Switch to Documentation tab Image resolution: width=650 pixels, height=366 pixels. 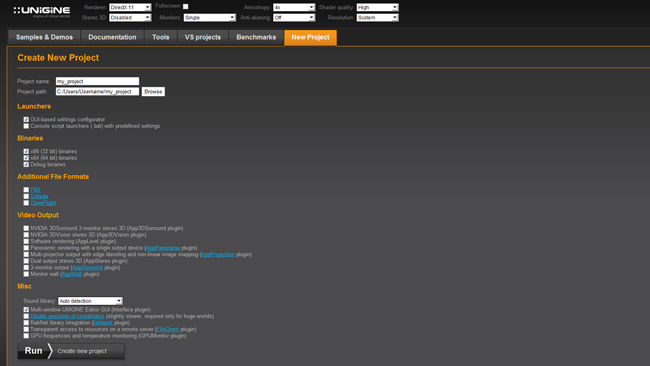click(x=112, y=37)
